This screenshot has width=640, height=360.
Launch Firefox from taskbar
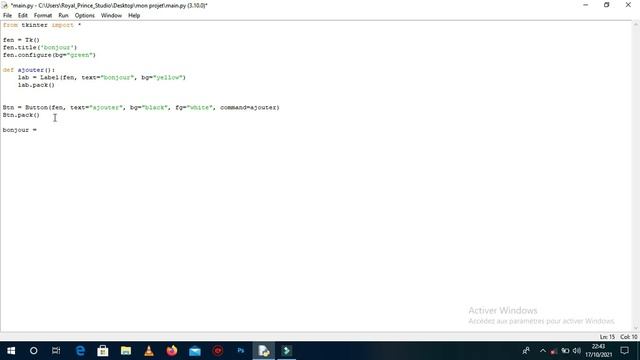tap(172, 351)
